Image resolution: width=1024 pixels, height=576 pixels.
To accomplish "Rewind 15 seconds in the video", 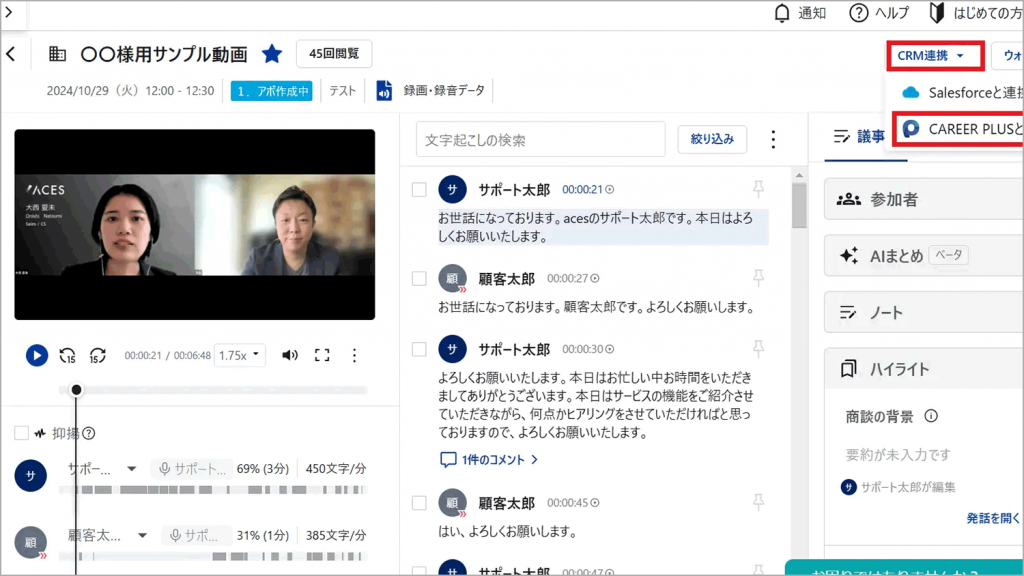I will (68, 355).
